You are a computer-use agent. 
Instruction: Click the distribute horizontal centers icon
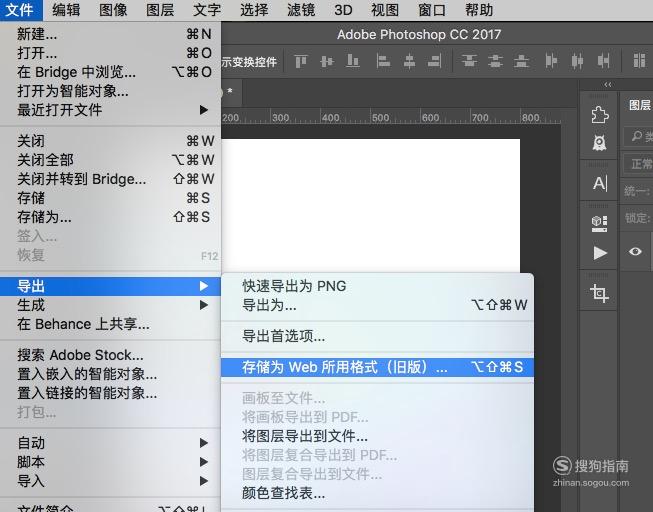[577, 61]
